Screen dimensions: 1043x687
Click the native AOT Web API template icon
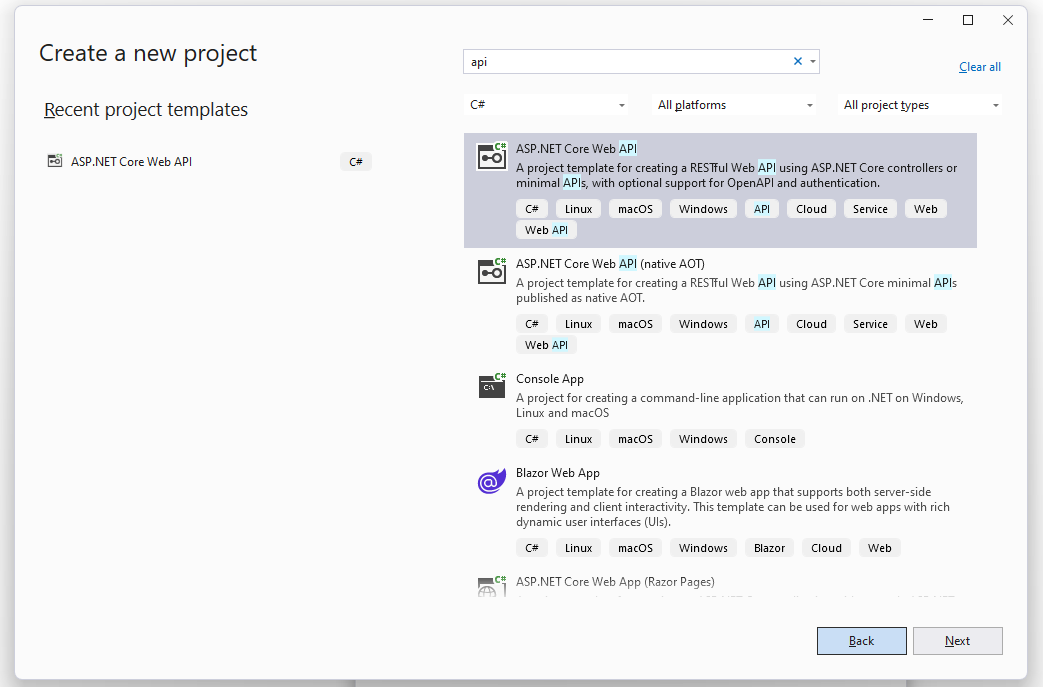point(491,270)
